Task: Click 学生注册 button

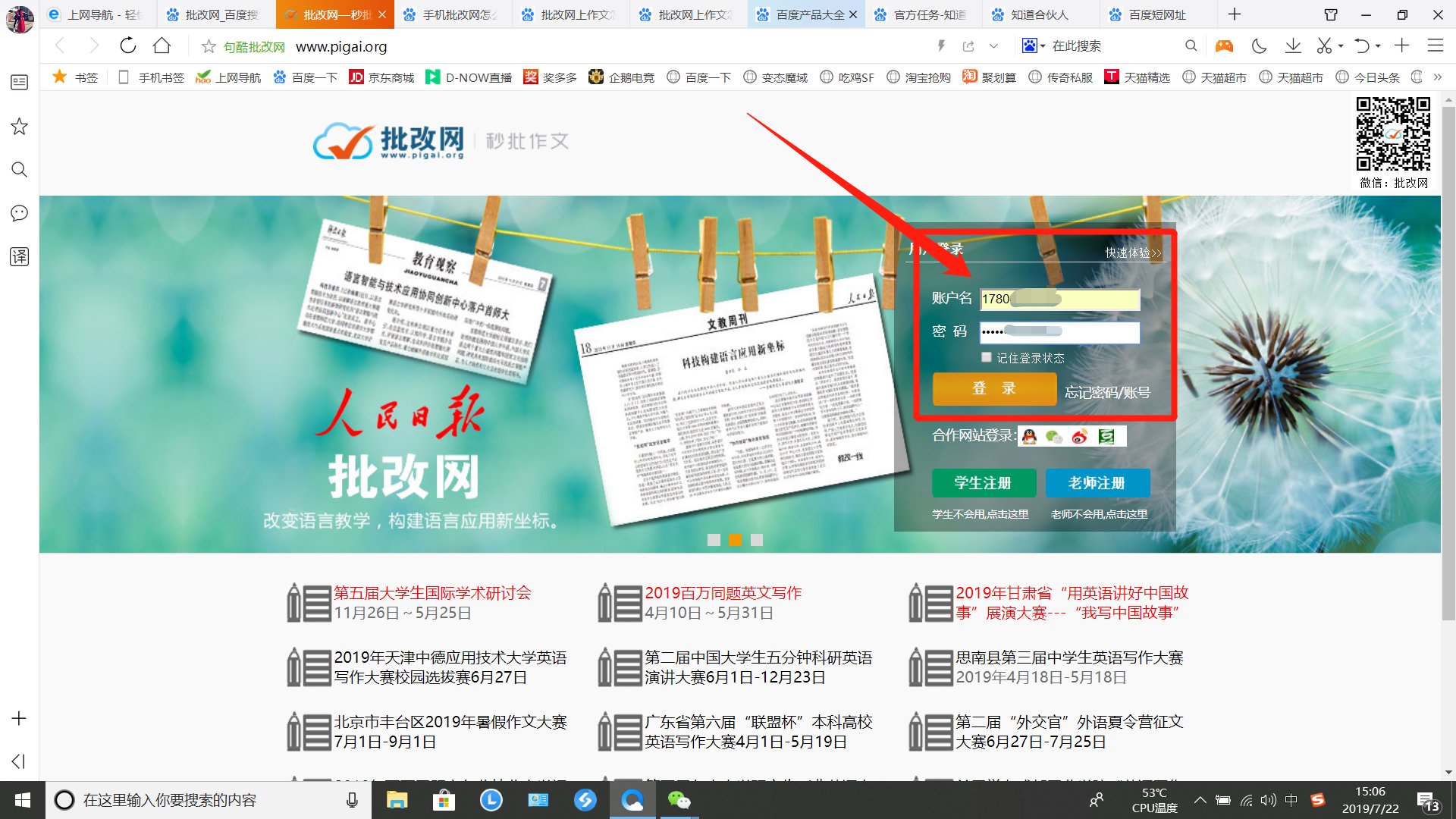Action: [x=984, y=483]
